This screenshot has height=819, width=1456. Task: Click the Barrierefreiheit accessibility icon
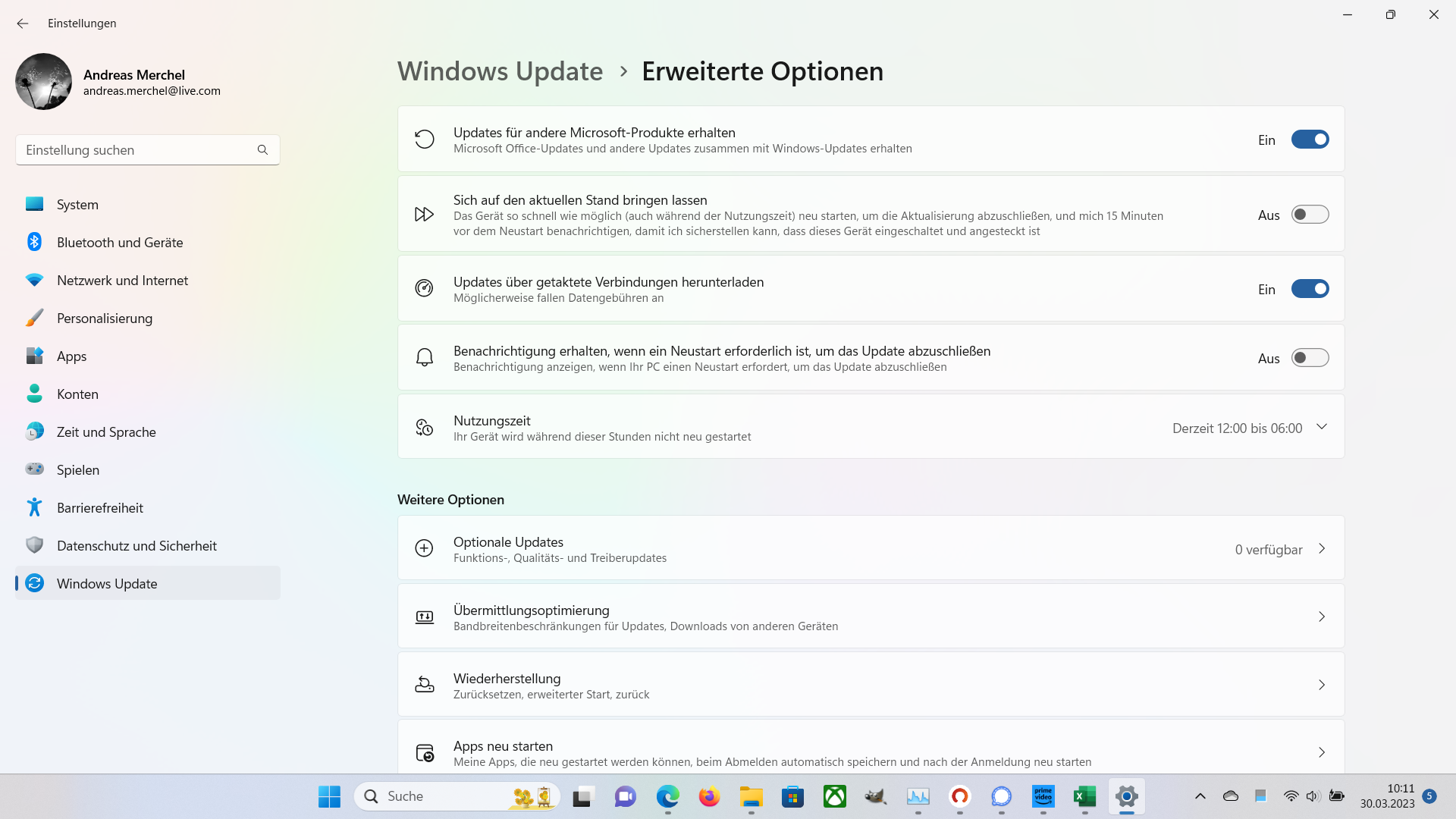34,507
